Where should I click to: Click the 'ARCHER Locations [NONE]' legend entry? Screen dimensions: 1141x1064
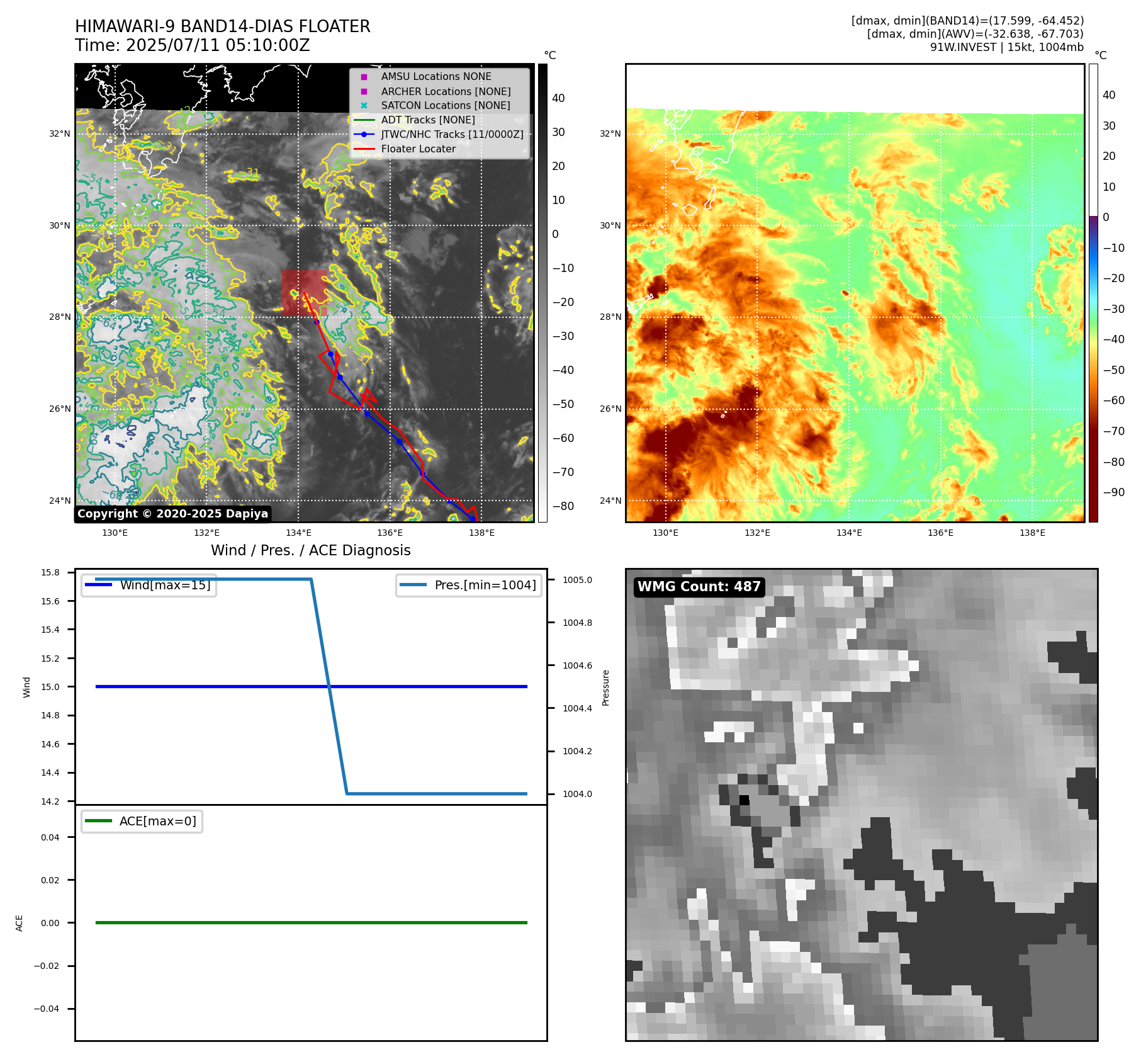446,91
